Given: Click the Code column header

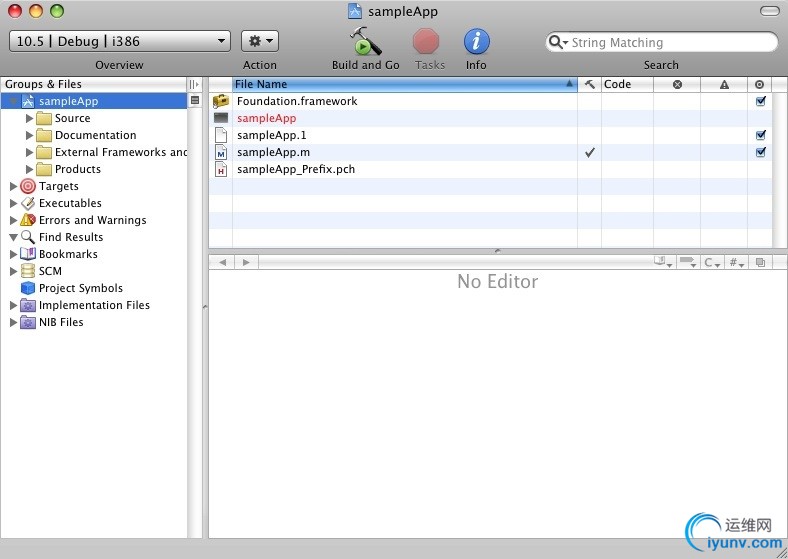Looking at the screenshot, I should 627,84.
